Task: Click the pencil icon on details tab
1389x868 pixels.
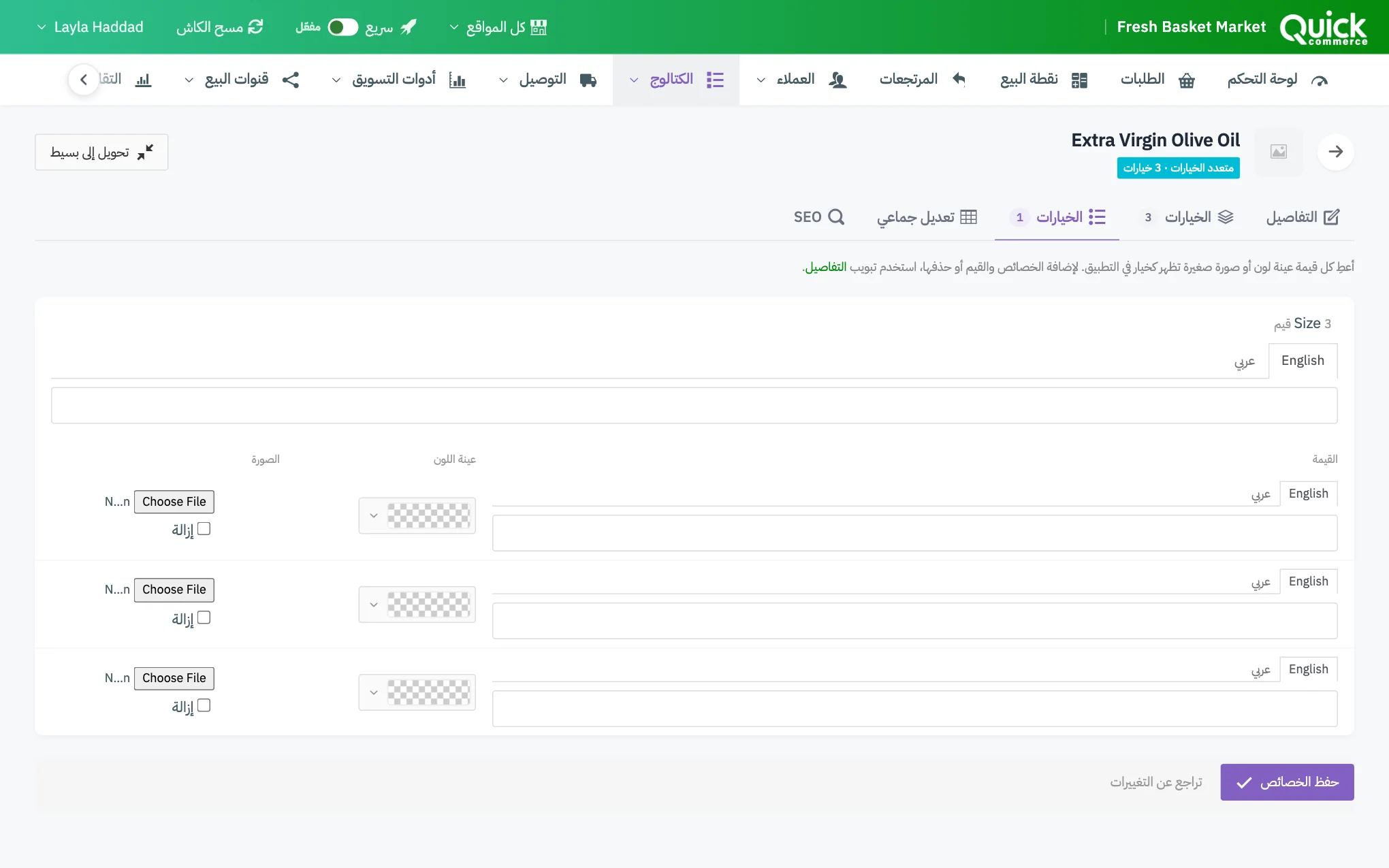Action: pyautogui.click(x=1331, y=217)
